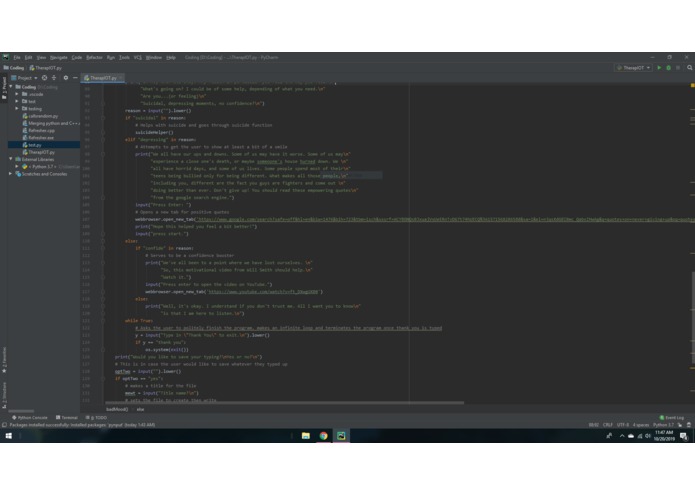The image size is (695, 494).
Task: Open Windows Start menu
Action: [8, 436]
